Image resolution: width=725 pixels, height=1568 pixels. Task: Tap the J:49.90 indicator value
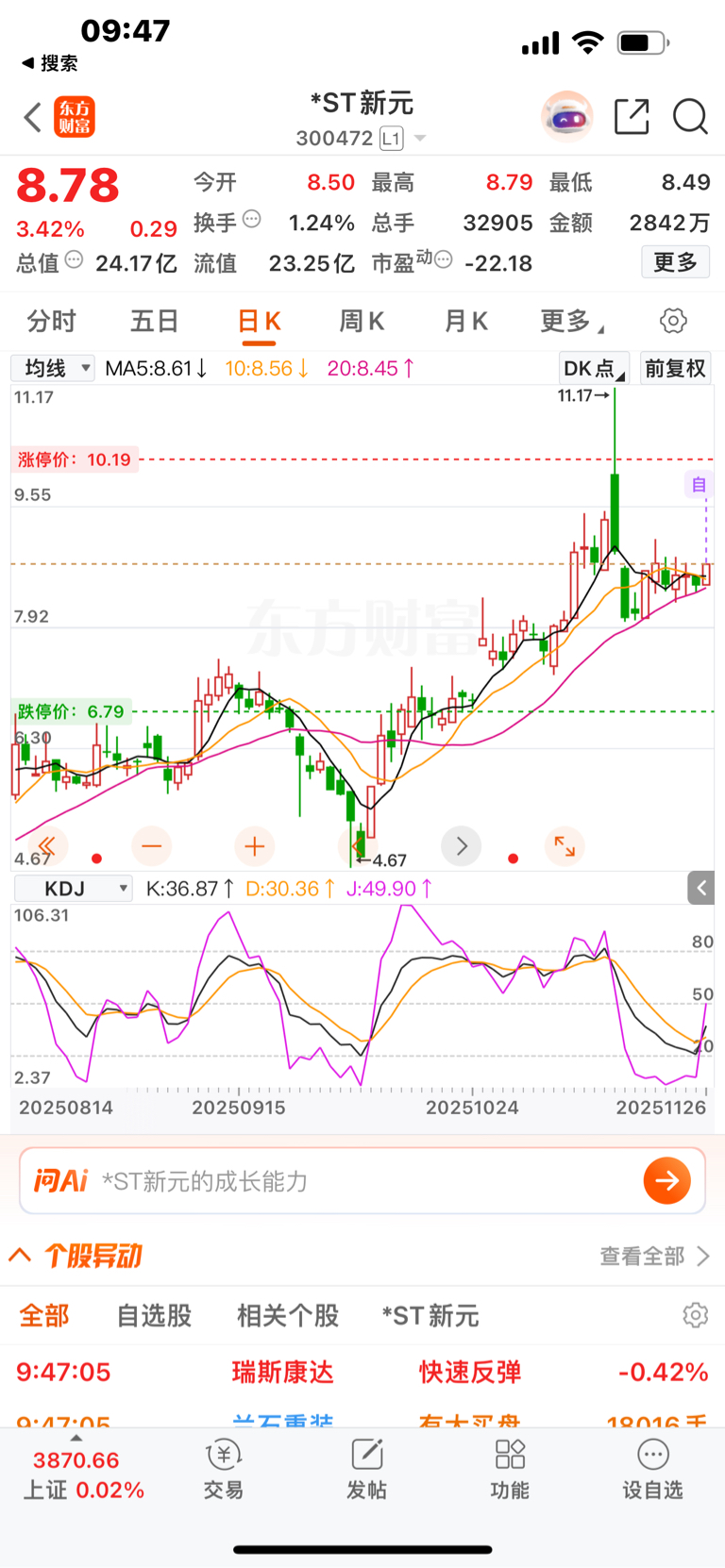click(x=390, y=889)
